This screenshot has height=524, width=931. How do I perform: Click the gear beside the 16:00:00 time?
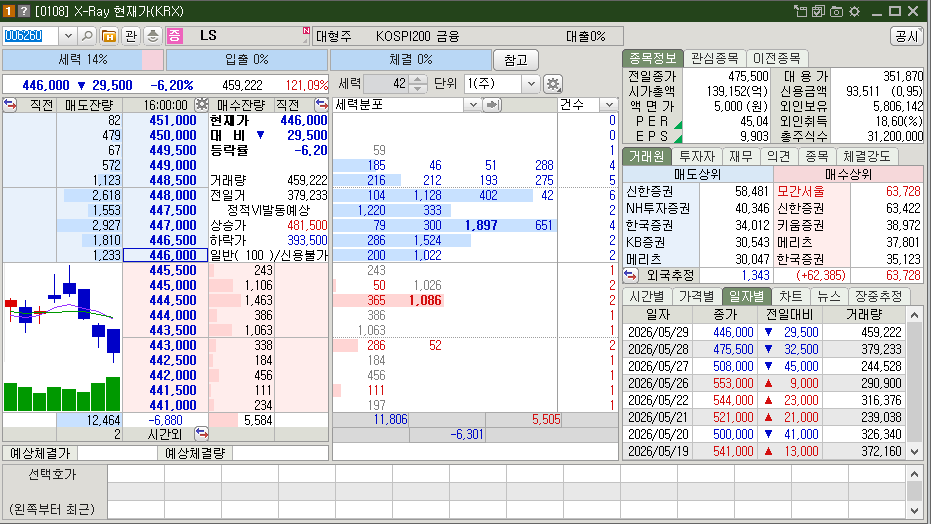click(x=202, y=105)
